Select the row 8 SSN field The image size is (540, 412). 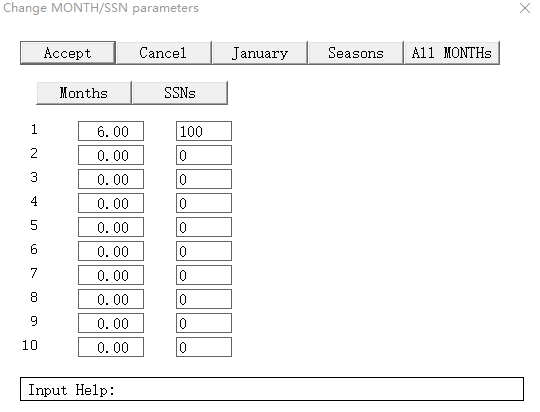pos(204,299)
